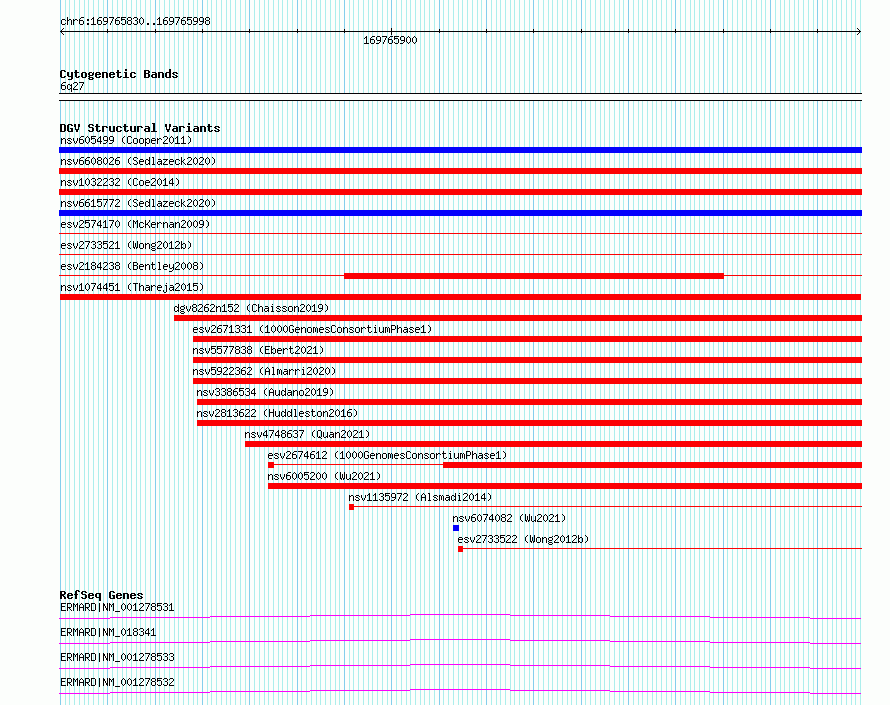Select the 6q27 band label
This screenshot has width=890, height=705.
pos(72,86)
